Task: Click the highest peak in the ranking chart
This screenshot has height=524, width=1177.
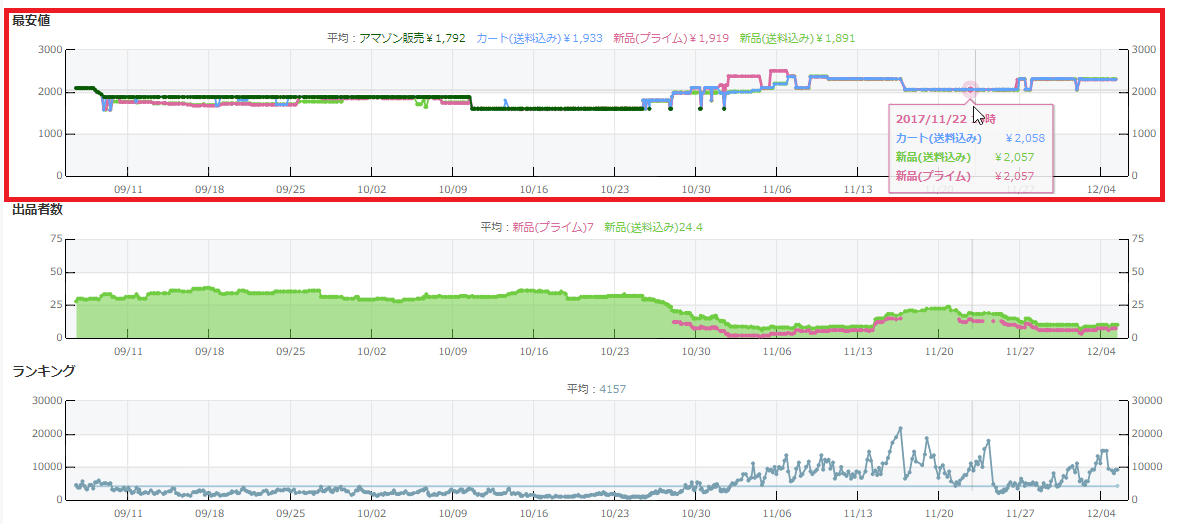Action: tap(900, 428)
